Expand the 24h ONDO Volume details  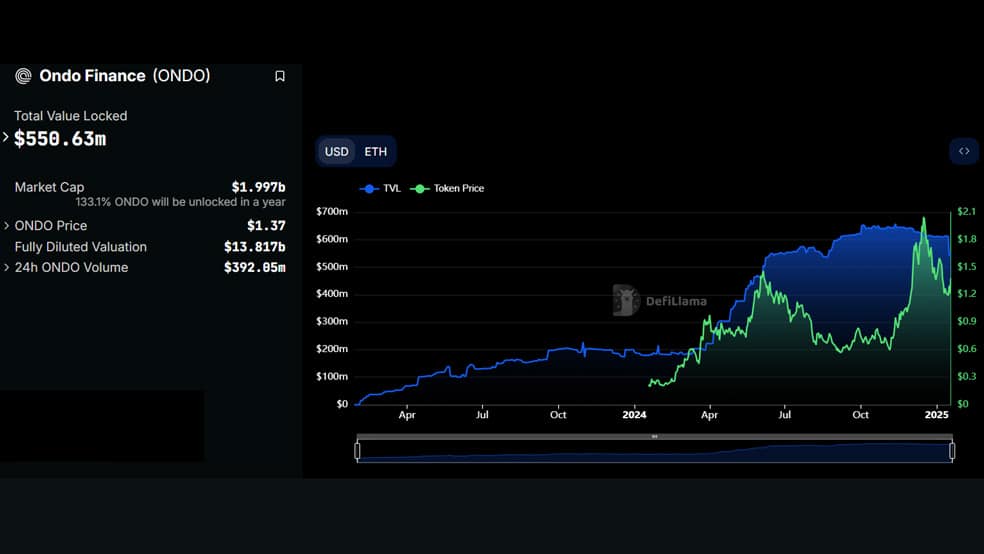6,267
